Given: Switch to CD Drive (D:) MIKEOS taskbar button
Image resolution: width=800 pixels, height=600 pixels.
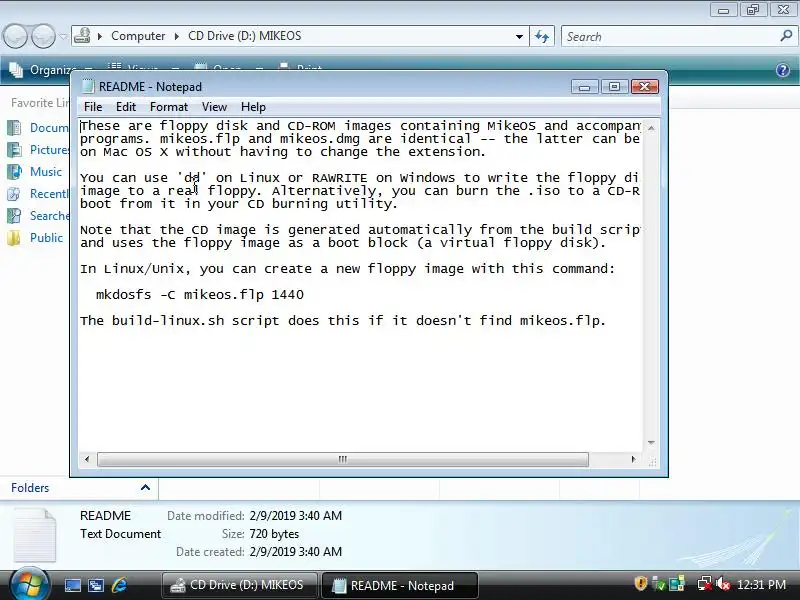Looking at the screenshot, I should pos(239,585).
